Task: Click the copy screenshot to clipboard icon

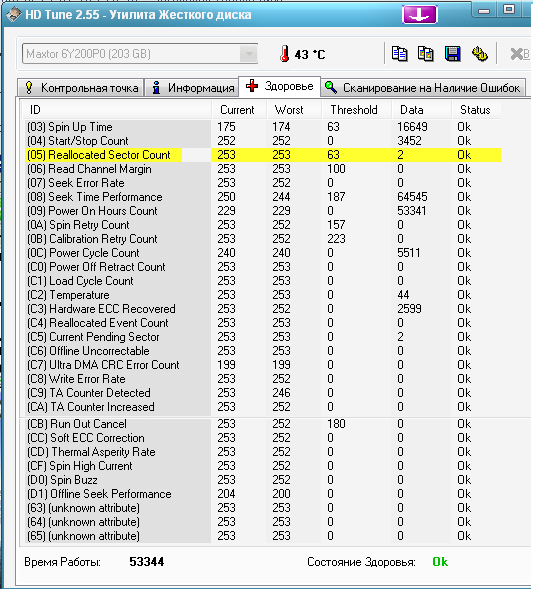Action: (426, 54)
